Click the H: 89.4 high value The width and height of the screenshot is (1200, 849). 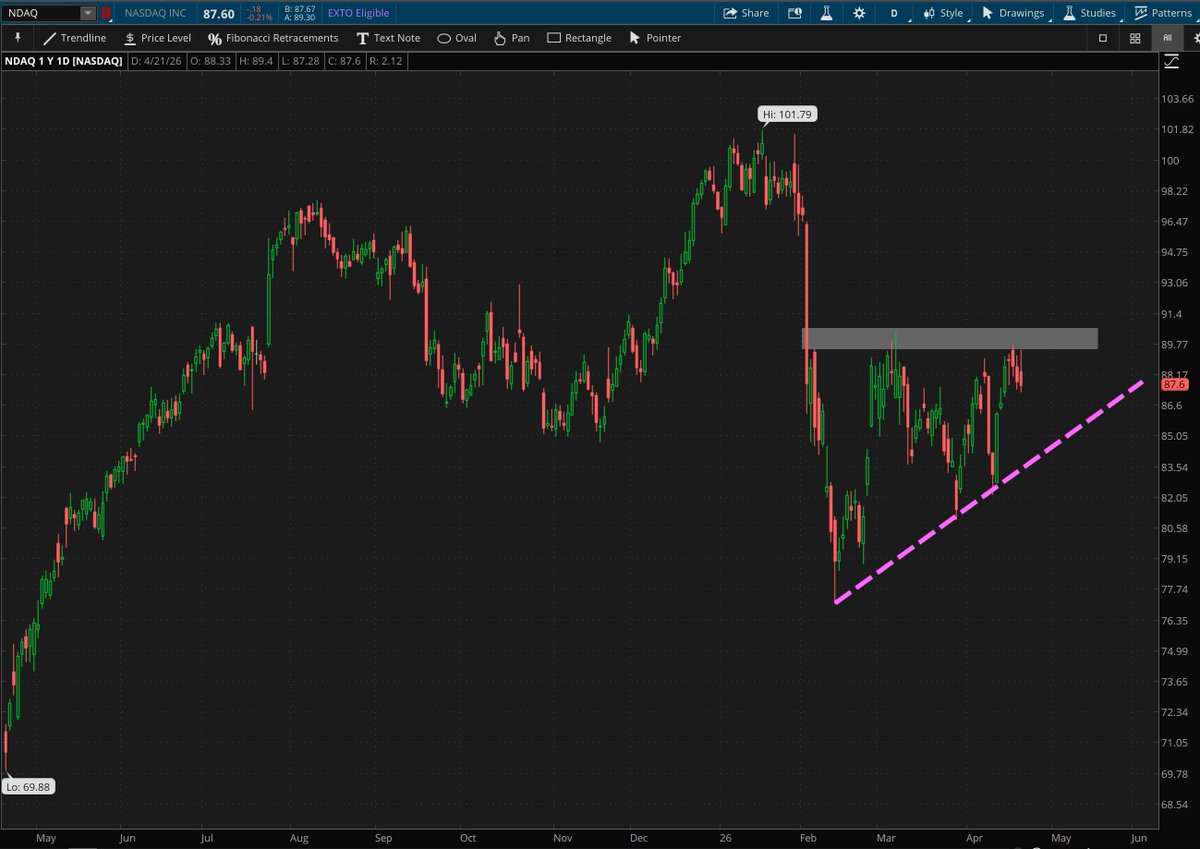click(256, 62)
